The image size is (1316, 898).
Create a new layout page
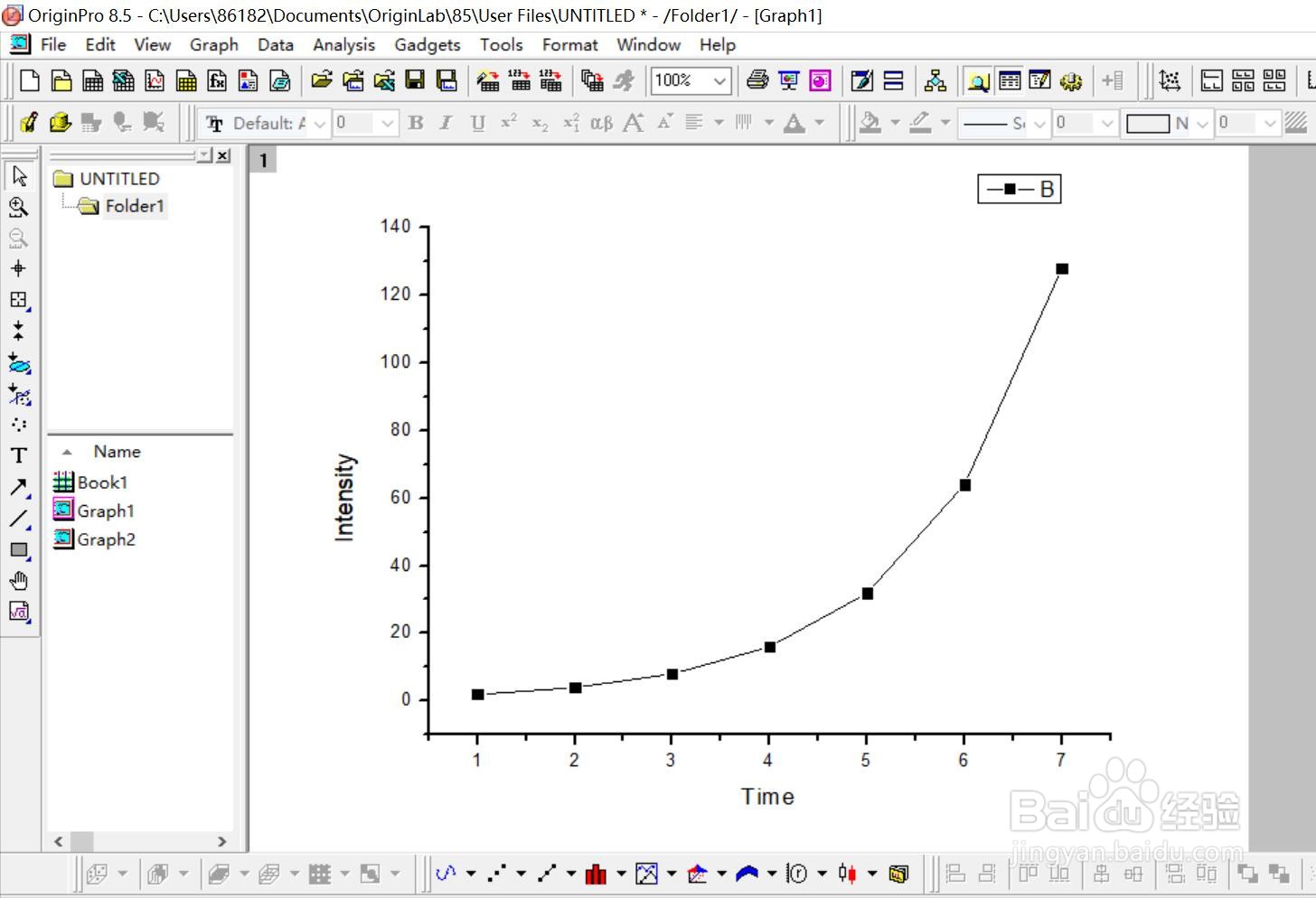tap(248, 81)
